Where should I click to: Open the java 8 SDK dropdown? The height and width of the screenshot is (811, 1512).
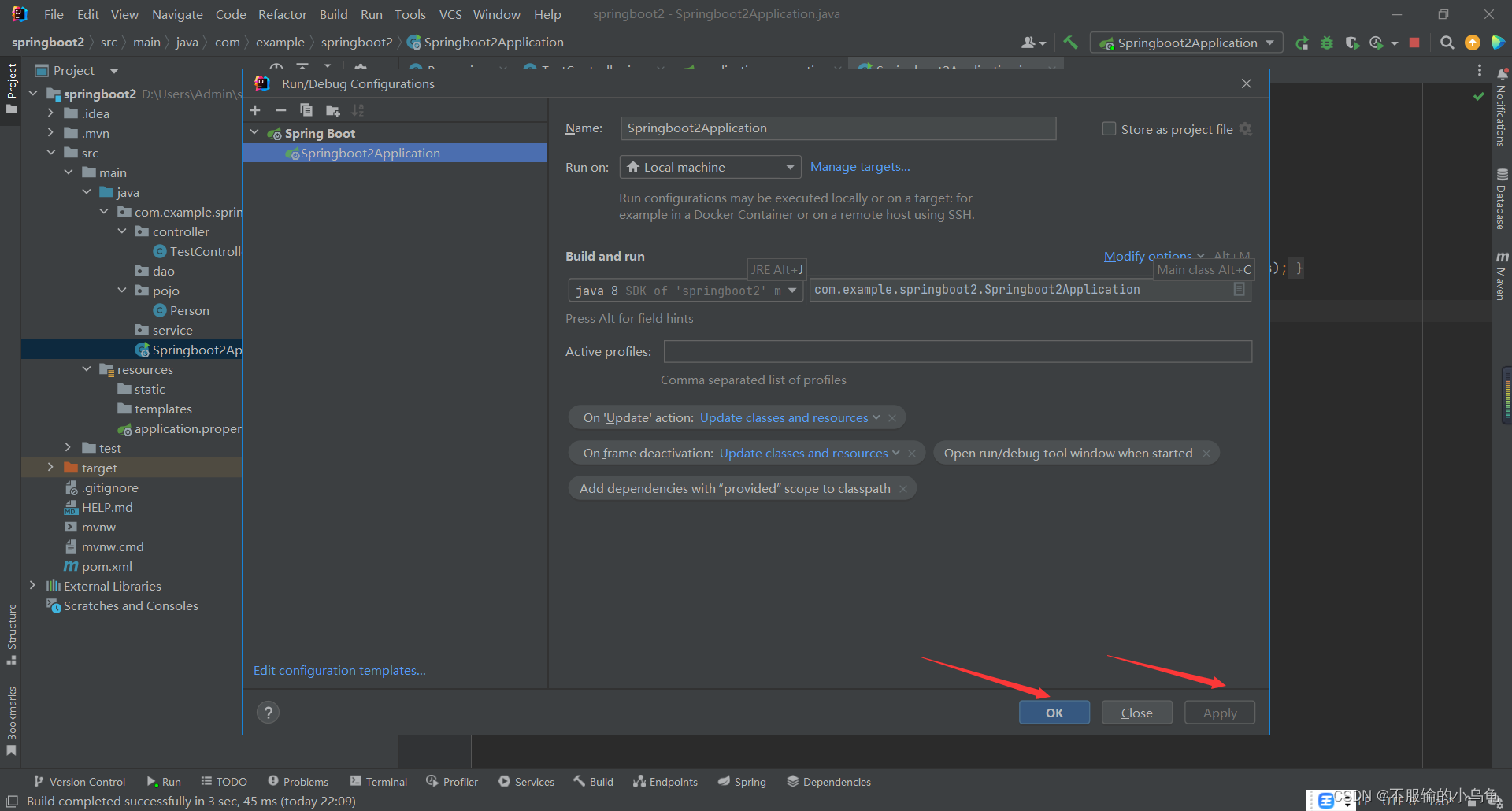(x=685, y=291)
